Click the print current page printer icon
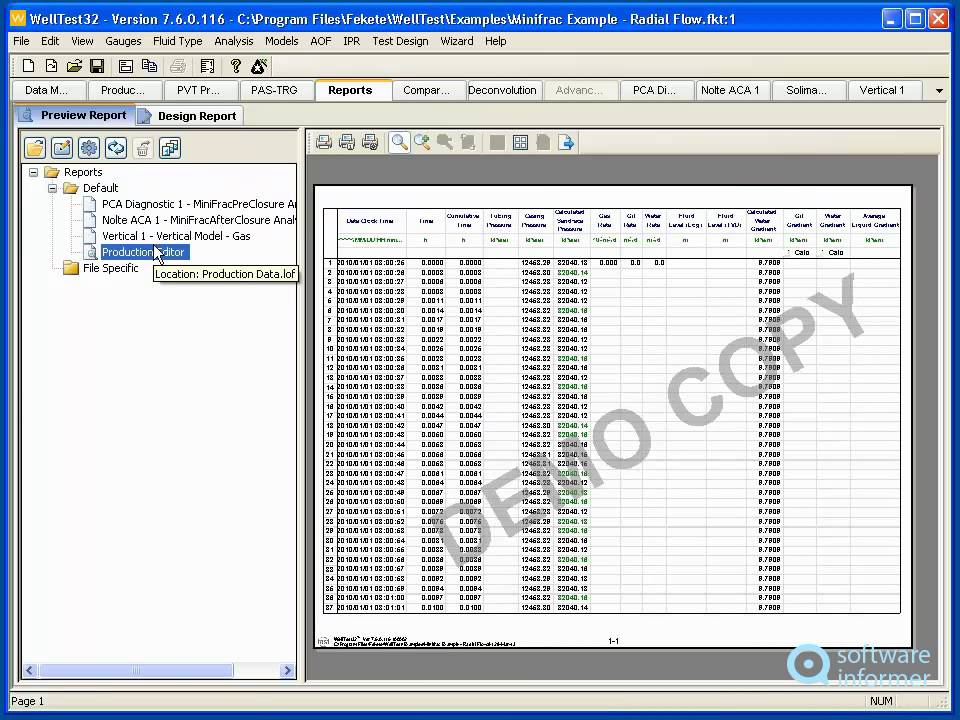This screenshot has height=720, width=960. coord(347,143)
